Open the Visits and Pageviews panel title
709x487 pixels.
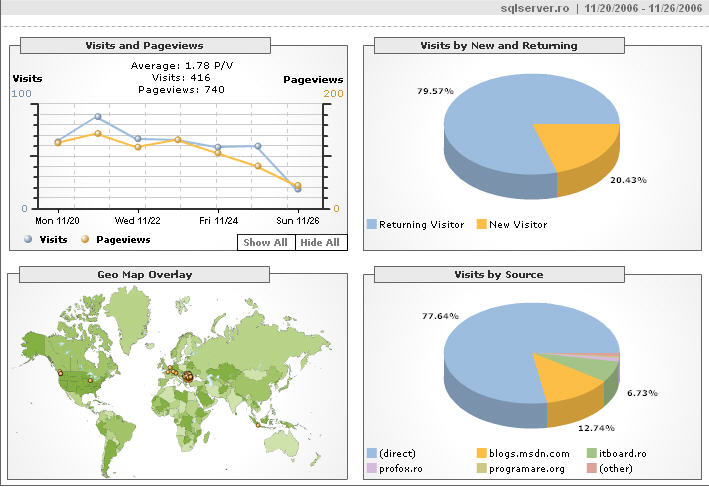click(146, 45)
